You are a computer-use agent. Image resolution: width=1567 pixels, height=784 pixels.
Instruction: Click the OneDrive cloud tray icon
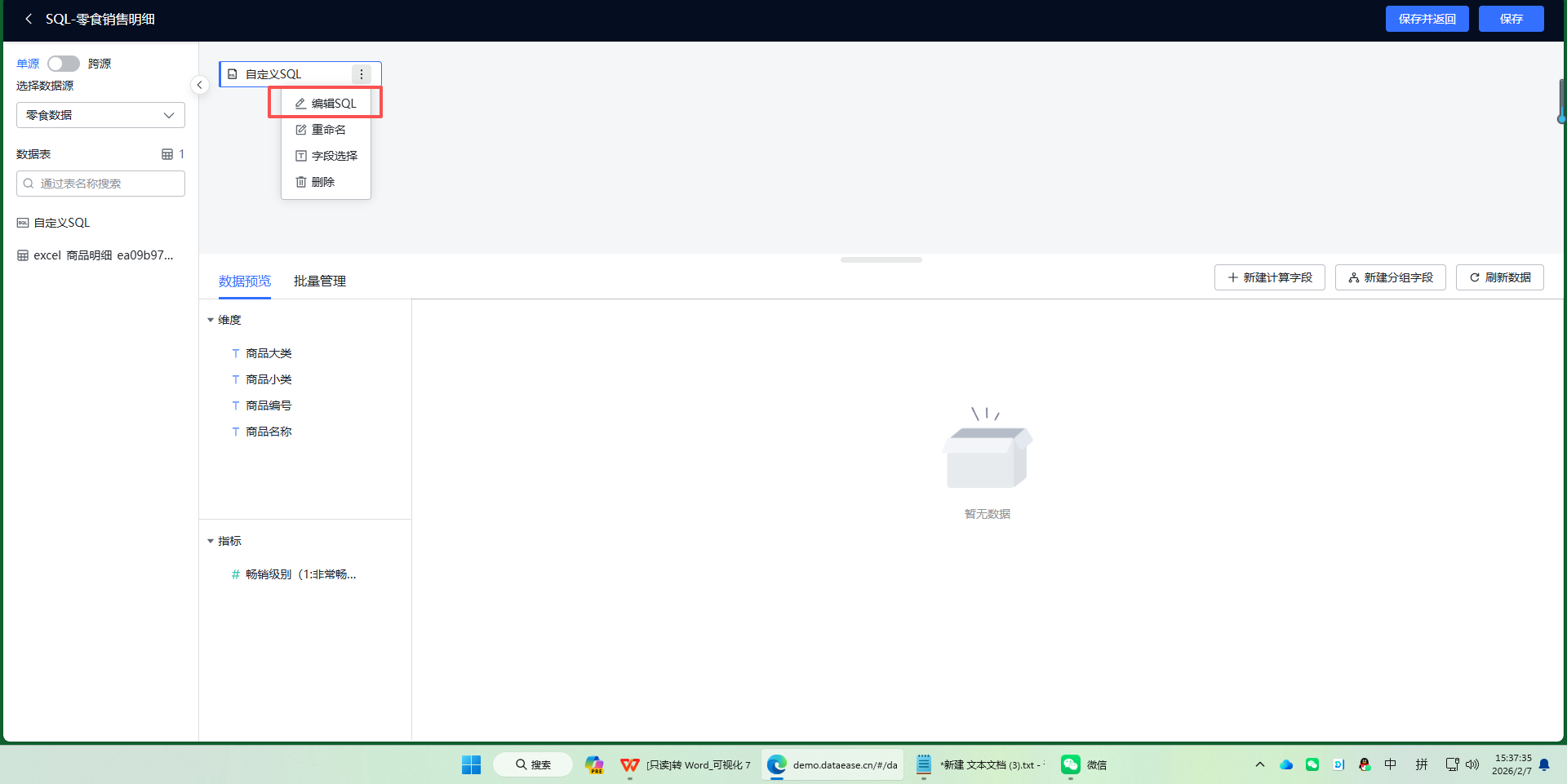pos(1286,764)
